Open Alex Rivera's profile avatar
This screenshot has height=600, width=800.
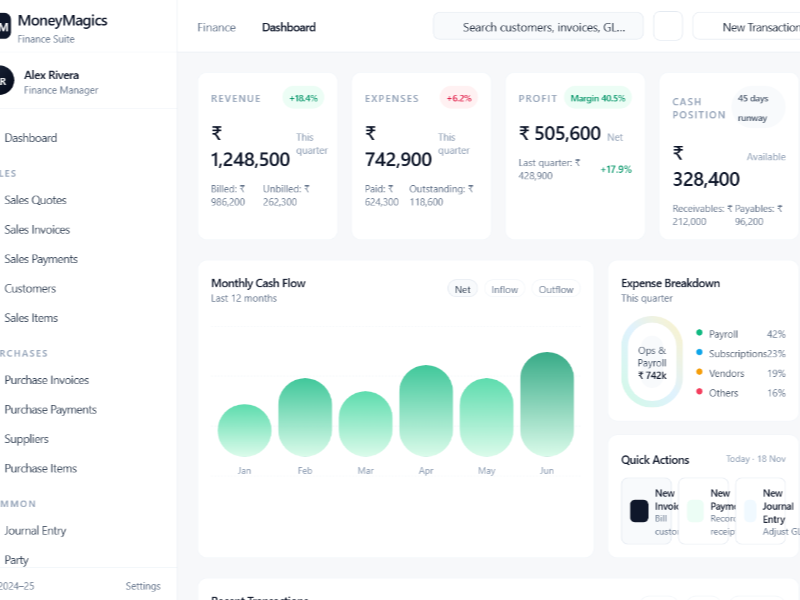(x=5, y=81)
